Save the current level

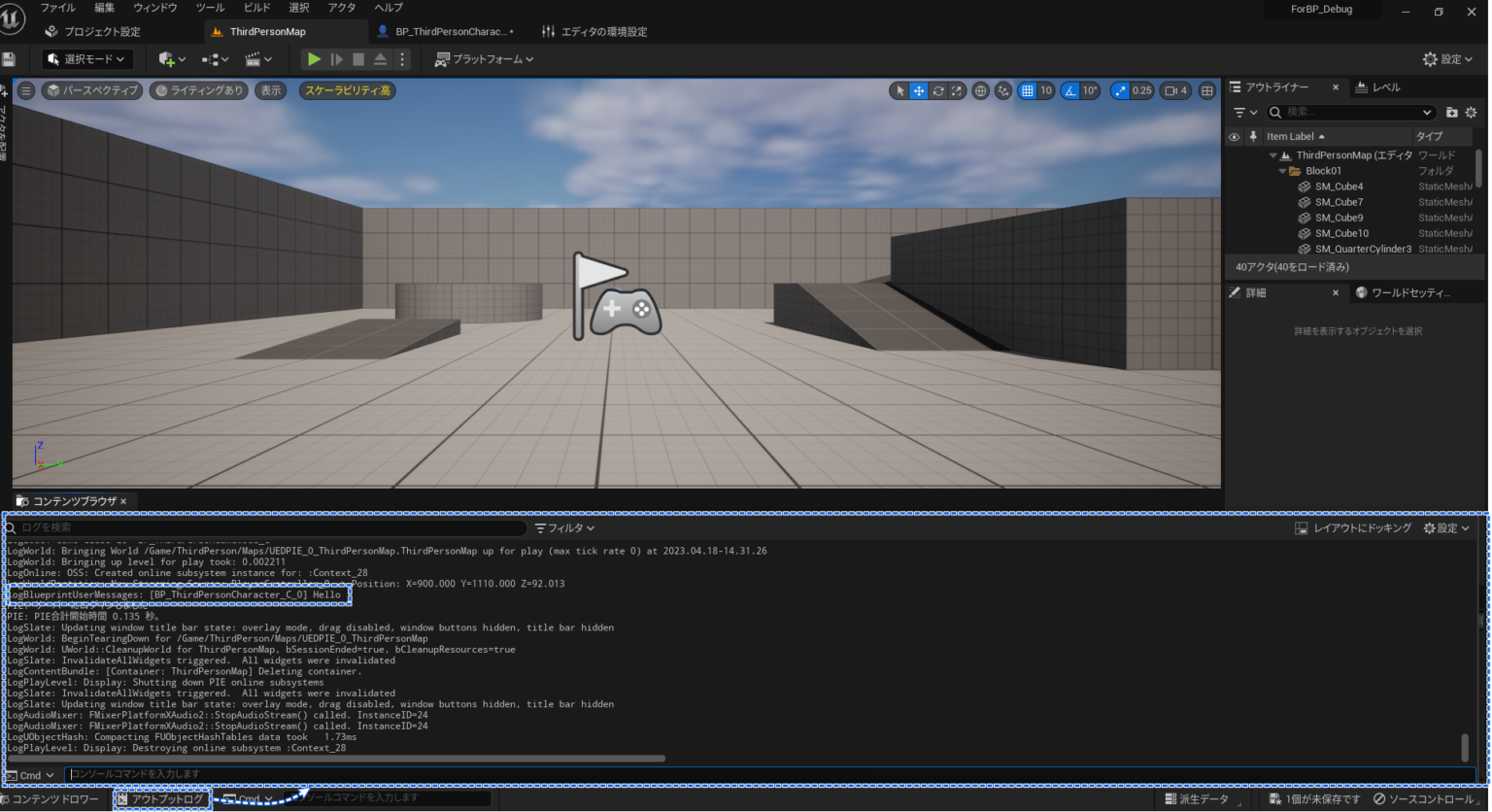[10, 59]
